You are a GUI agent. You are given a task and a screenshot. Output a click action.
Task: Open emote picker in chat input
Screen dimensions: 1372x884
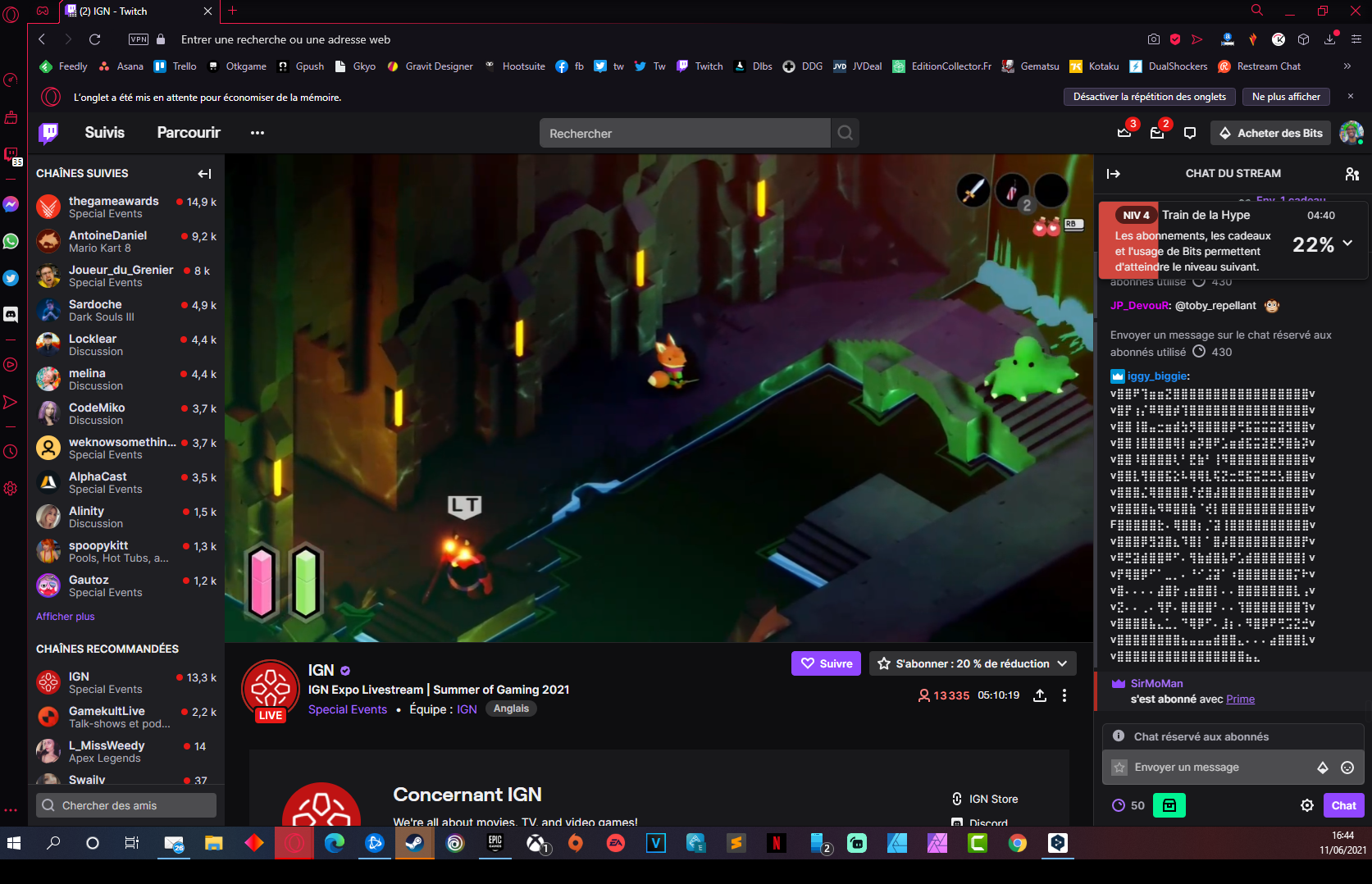1347,768
